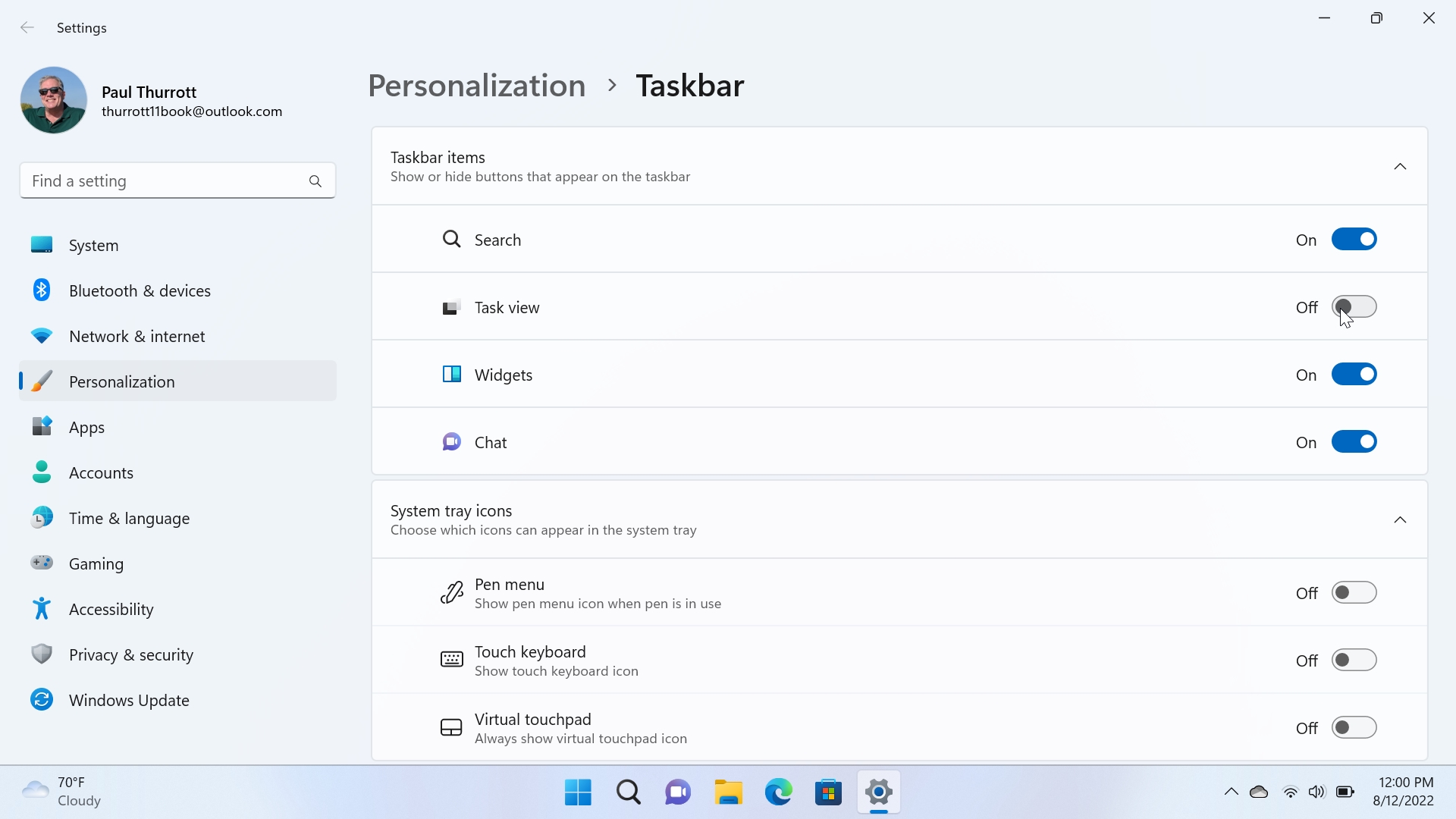
Task: Turn off the Search taskbar toggle
Action: tap(1354, 240)
